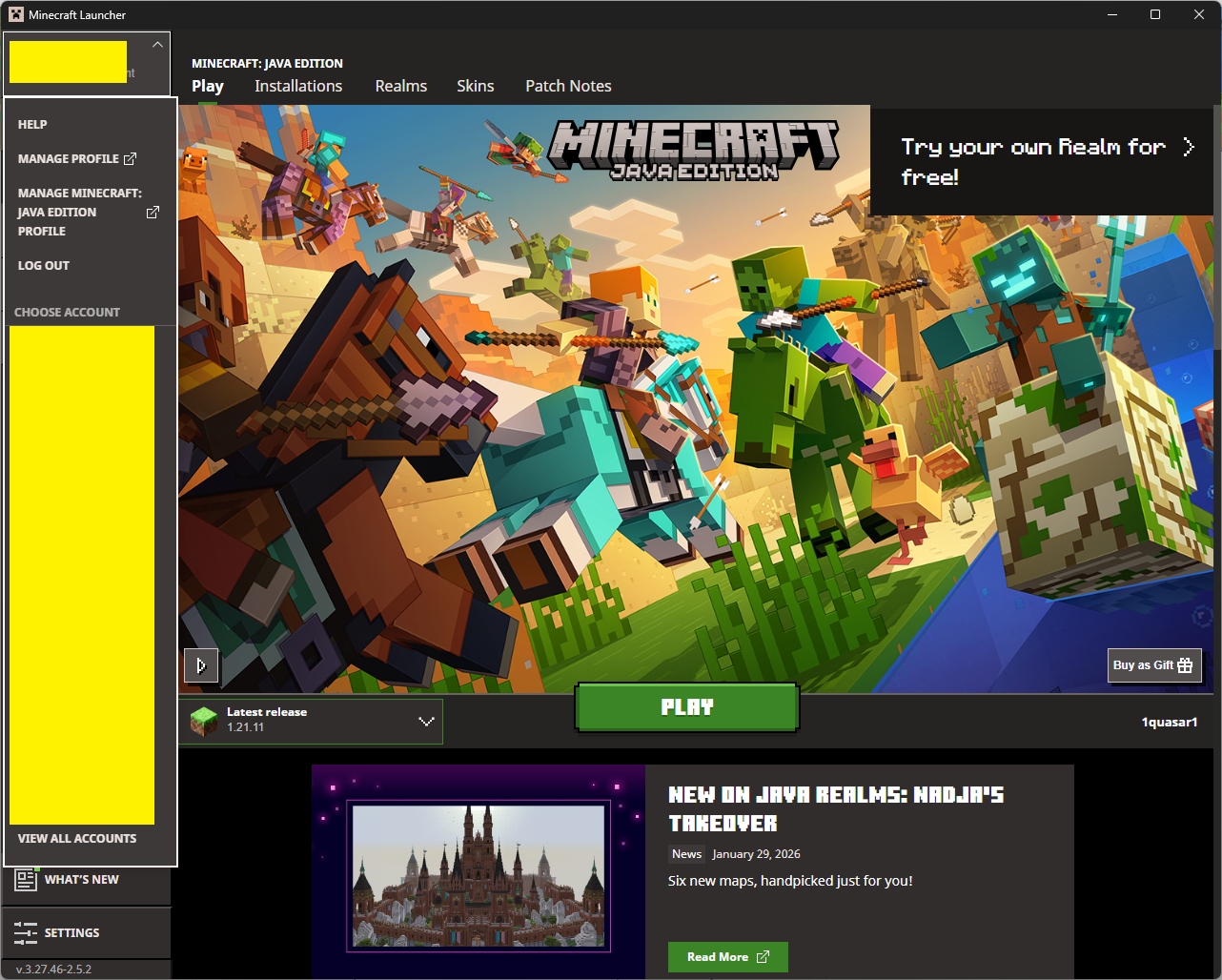Open the Realms tab
Viewport: 1222px width, 980px height.
401,86
